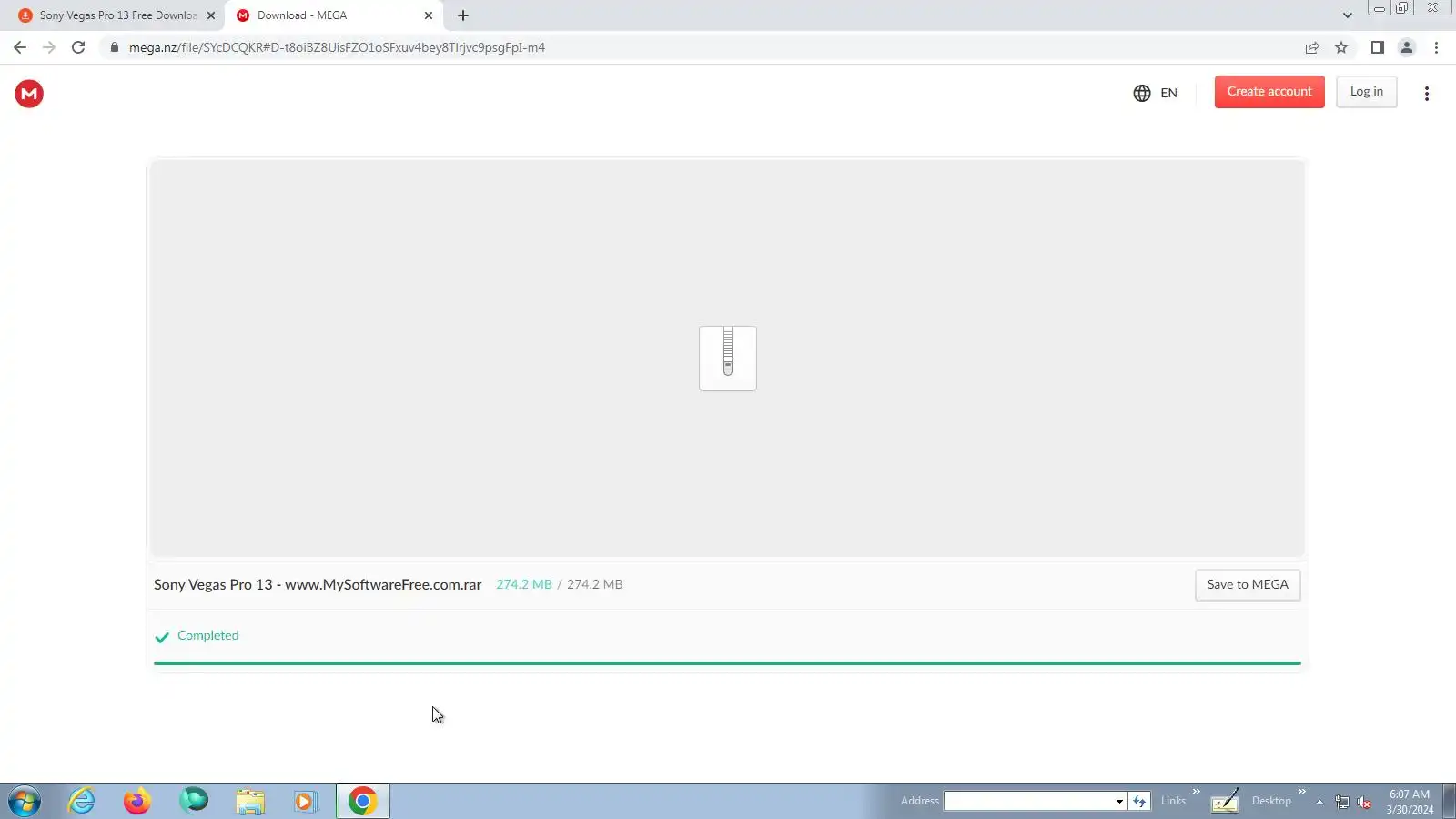Click the Create account button
The height and width of the screenshot is (819, 1456).
(x=1269, y=92)
